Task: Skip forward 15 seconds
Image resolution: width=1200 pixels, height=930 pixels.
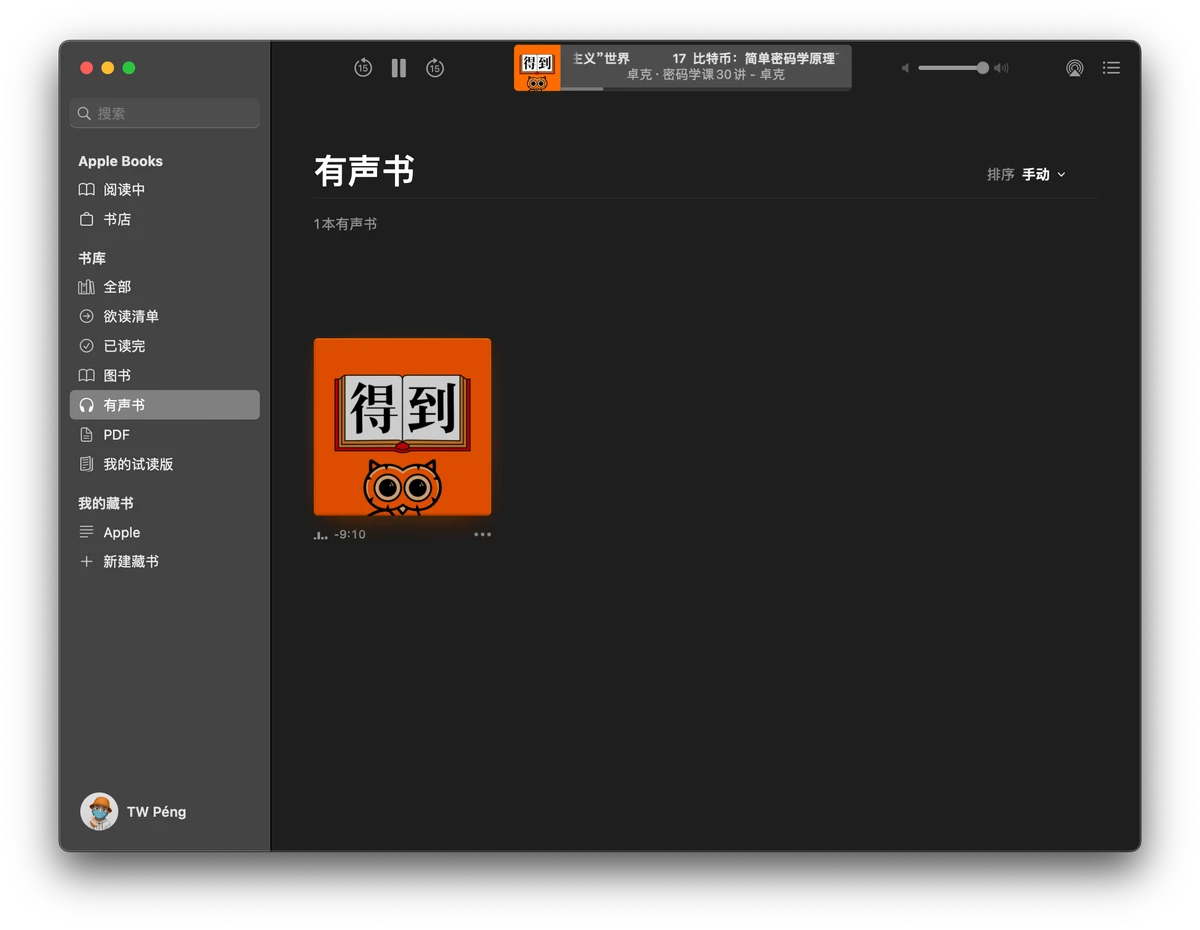Action: point(435,68)
